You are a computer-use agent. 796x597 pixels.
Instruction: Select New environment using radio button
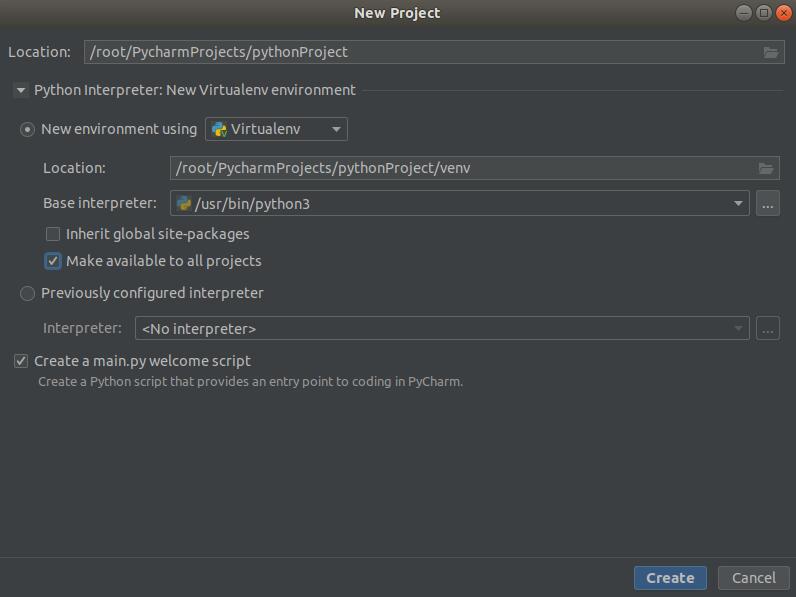pyautogui.click(x=28, y=130)
